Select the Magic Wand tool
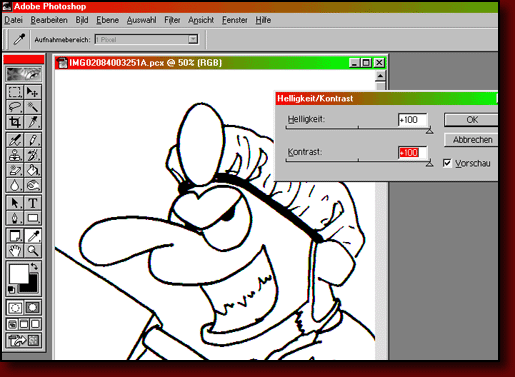 [33, 107]
